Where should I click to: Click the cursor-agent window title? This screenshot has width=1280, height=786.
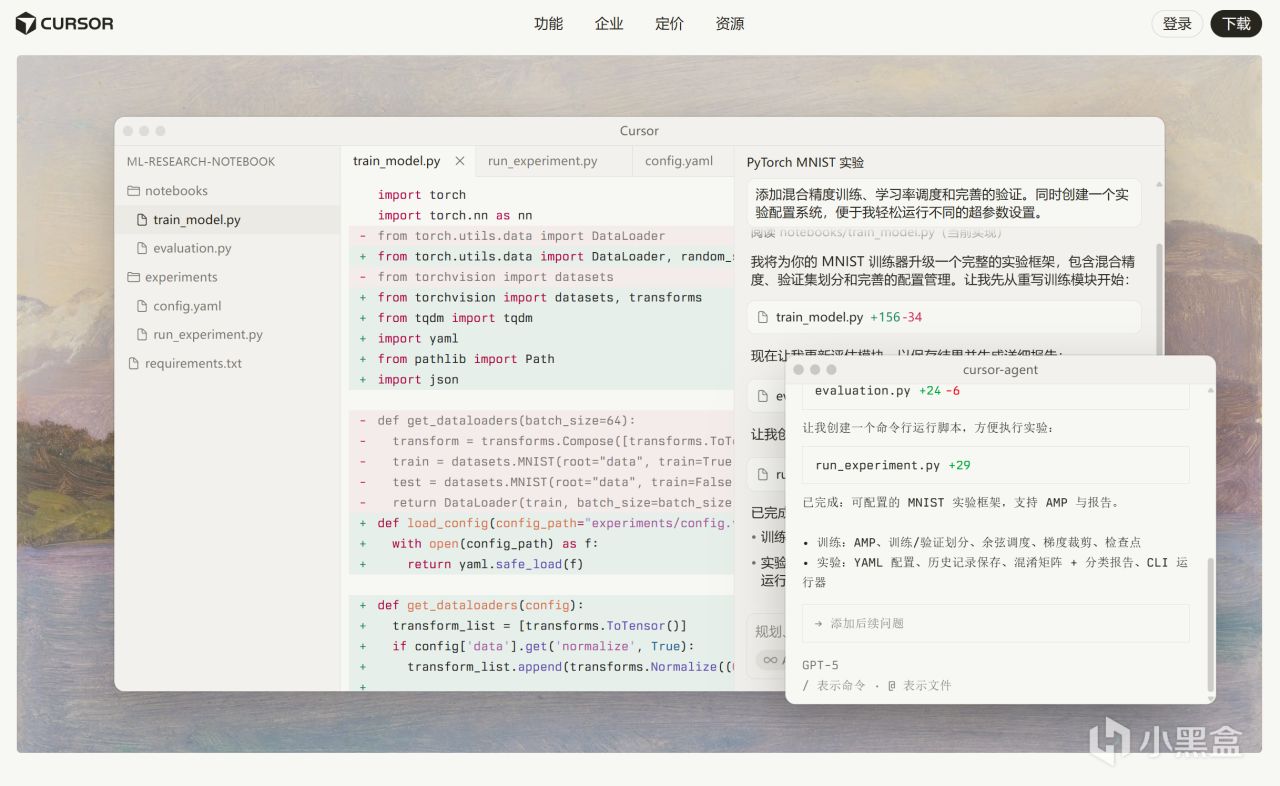(x=1000, y=370)
